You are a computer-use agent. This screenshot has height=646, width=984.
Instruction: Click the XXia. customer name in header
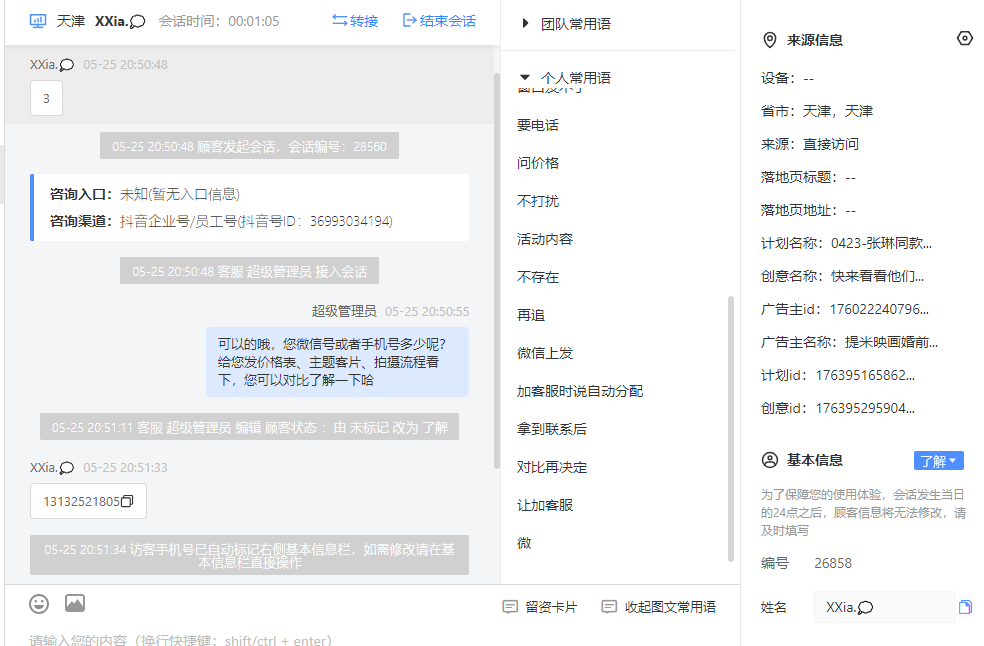pyautogui.click(x=120, y=21)
